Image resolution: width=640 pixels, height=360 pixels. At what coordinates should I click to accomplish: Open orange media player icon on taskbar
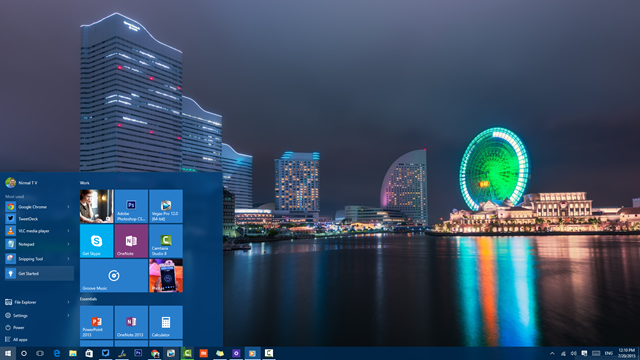click(x=252, y=353)
